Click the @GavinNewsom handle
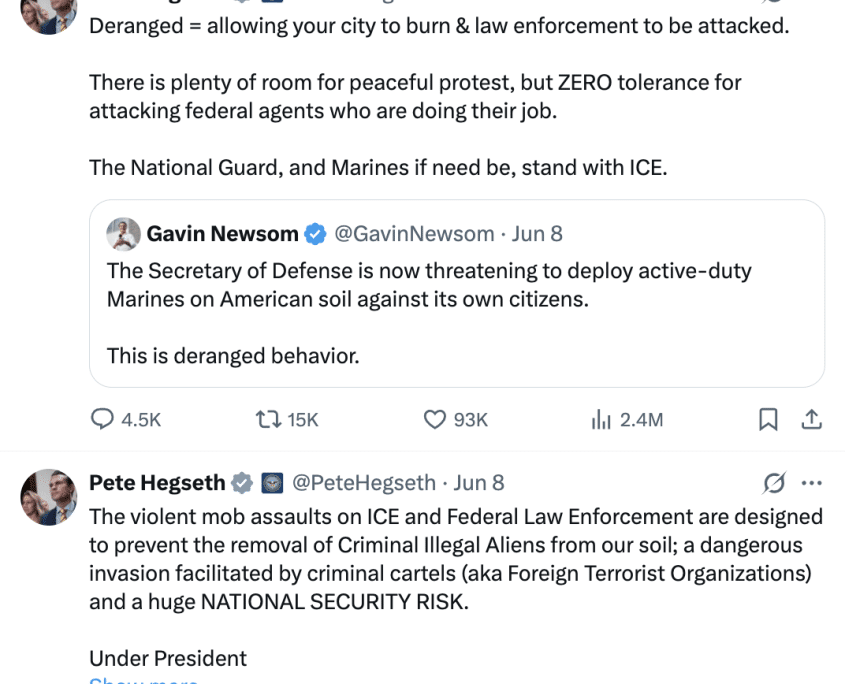845x684 pixels. (x=414, y=234)
